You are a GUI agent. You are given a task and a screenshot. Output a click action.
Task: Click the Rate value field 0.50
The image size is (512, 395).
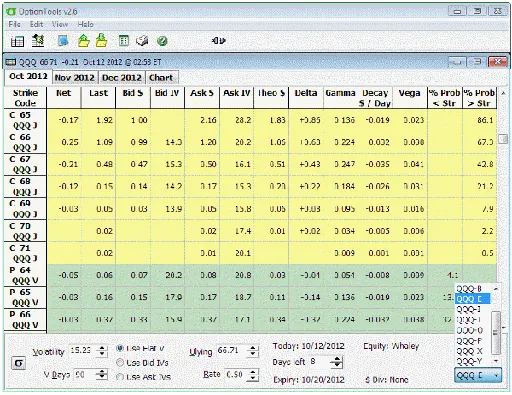coord(236,375)
